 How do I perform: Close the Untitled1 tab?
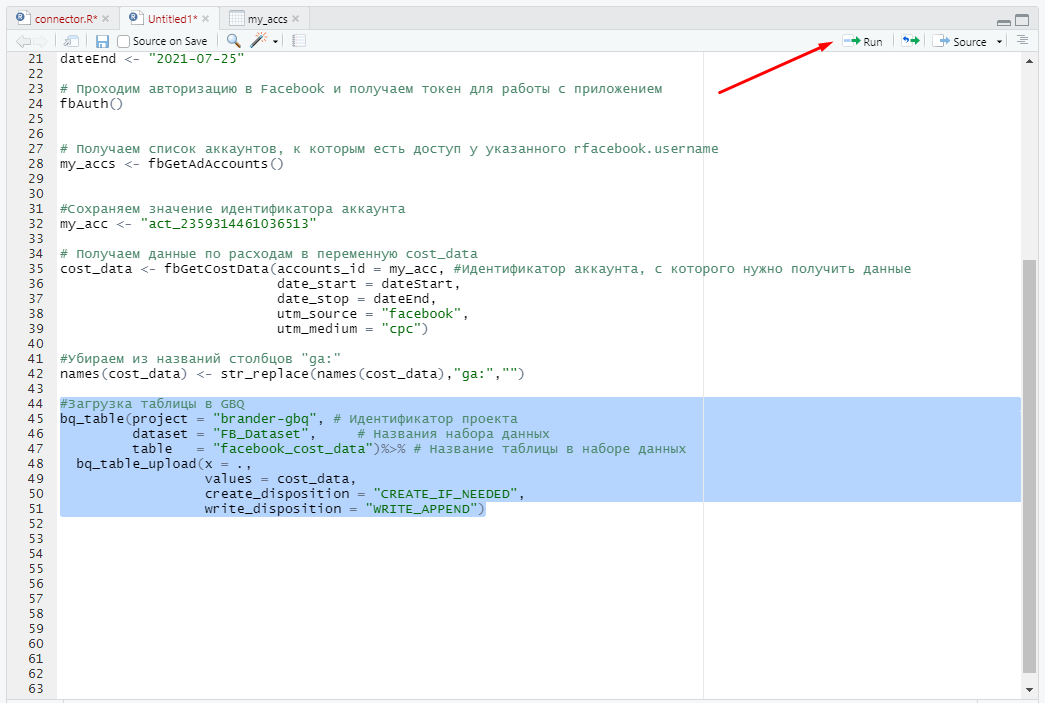[x=206, y=18]
